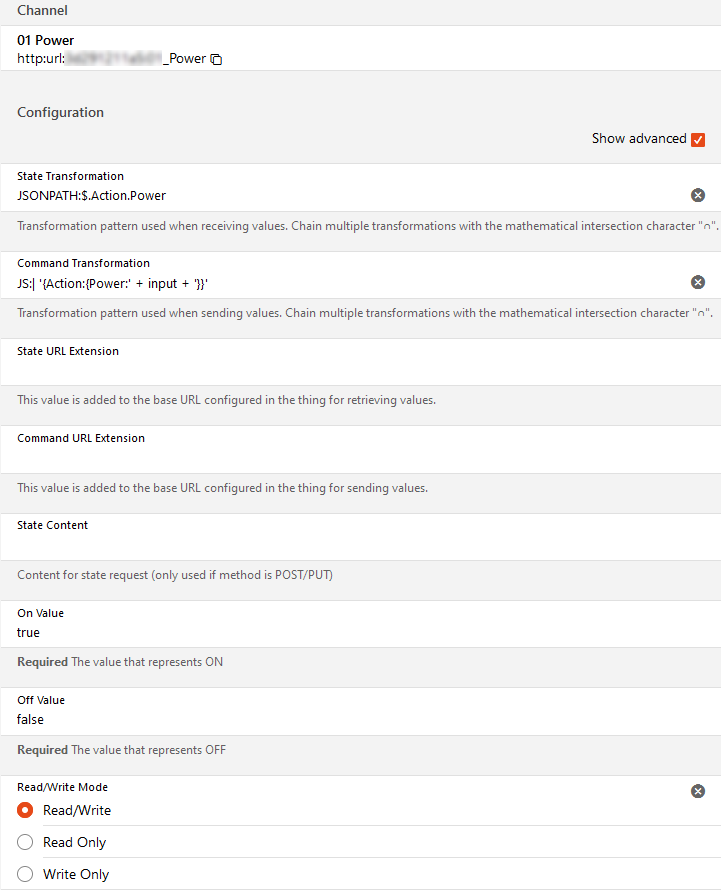Click the channel http:url UID text
Viewport: 721px width, 890px height.
(111, 59)
